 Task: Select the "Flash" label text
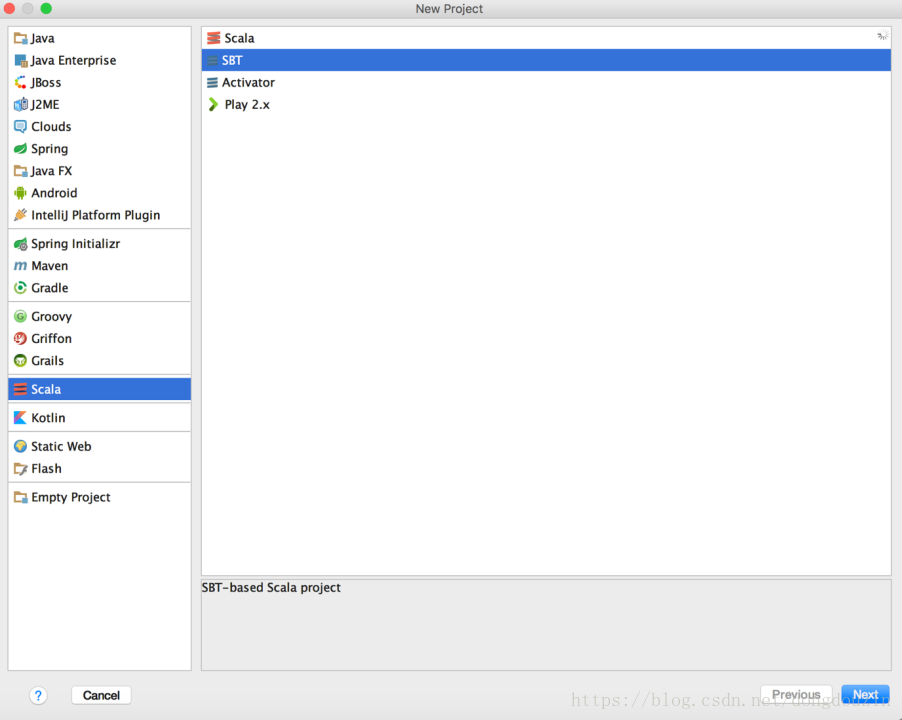point(46,469)
